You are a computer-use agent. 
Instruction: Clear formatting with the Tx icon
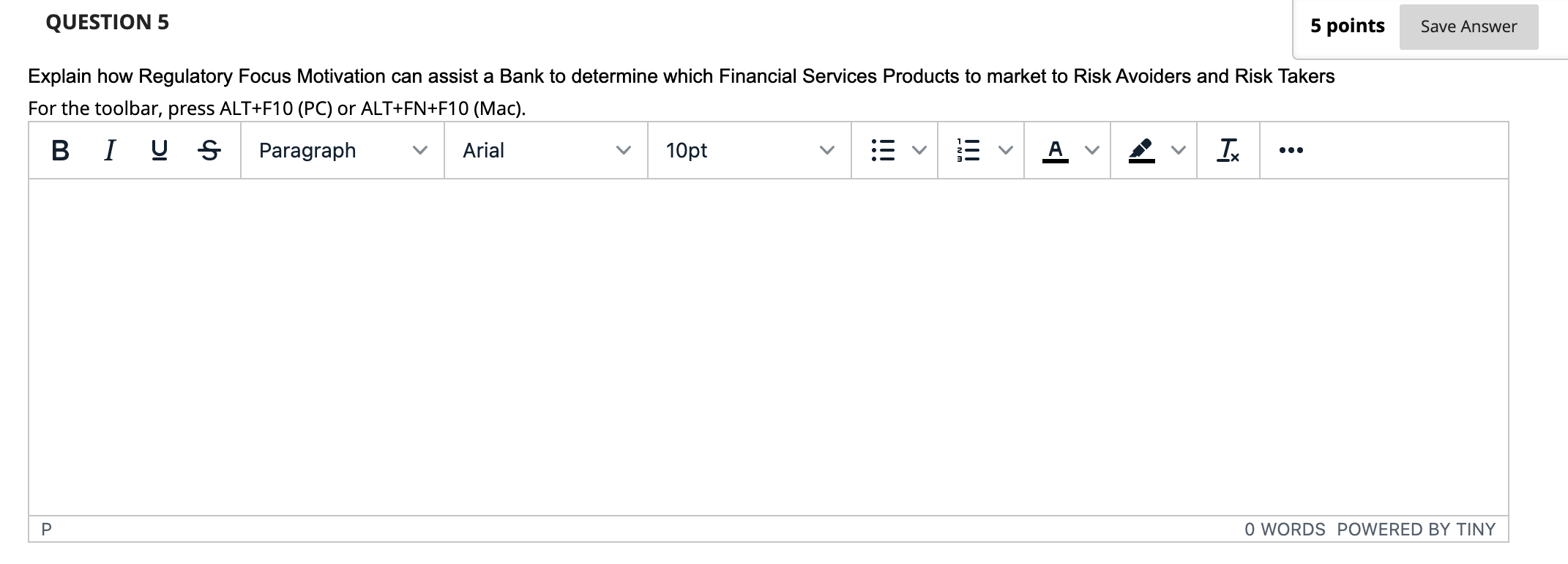click(x=1228, y=150)
